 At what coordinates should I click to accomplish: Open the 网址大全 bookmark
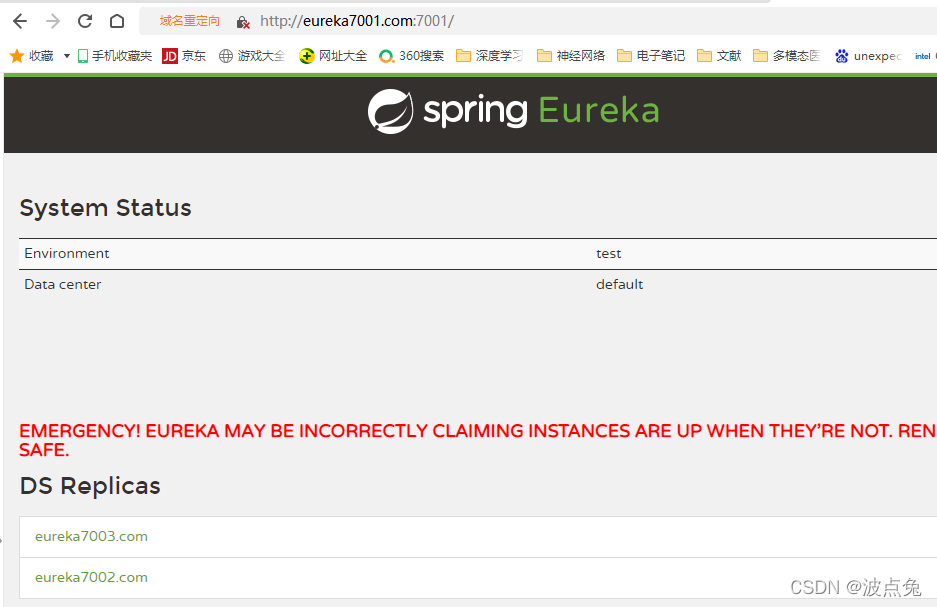pyautogui.click(x=333, y=56)
